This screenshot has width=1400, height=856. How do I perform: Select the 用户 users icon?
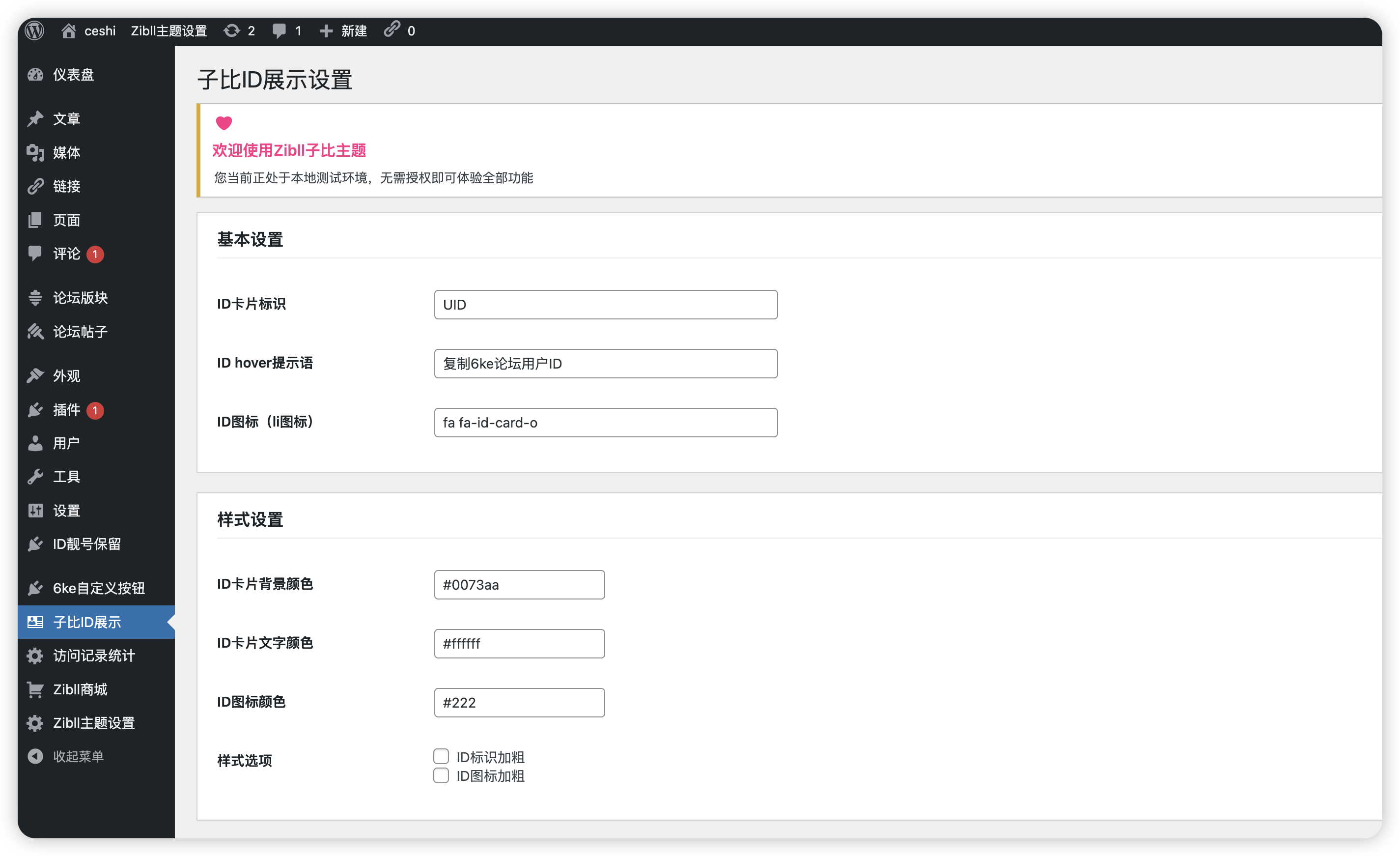click(x=35, y=443)
